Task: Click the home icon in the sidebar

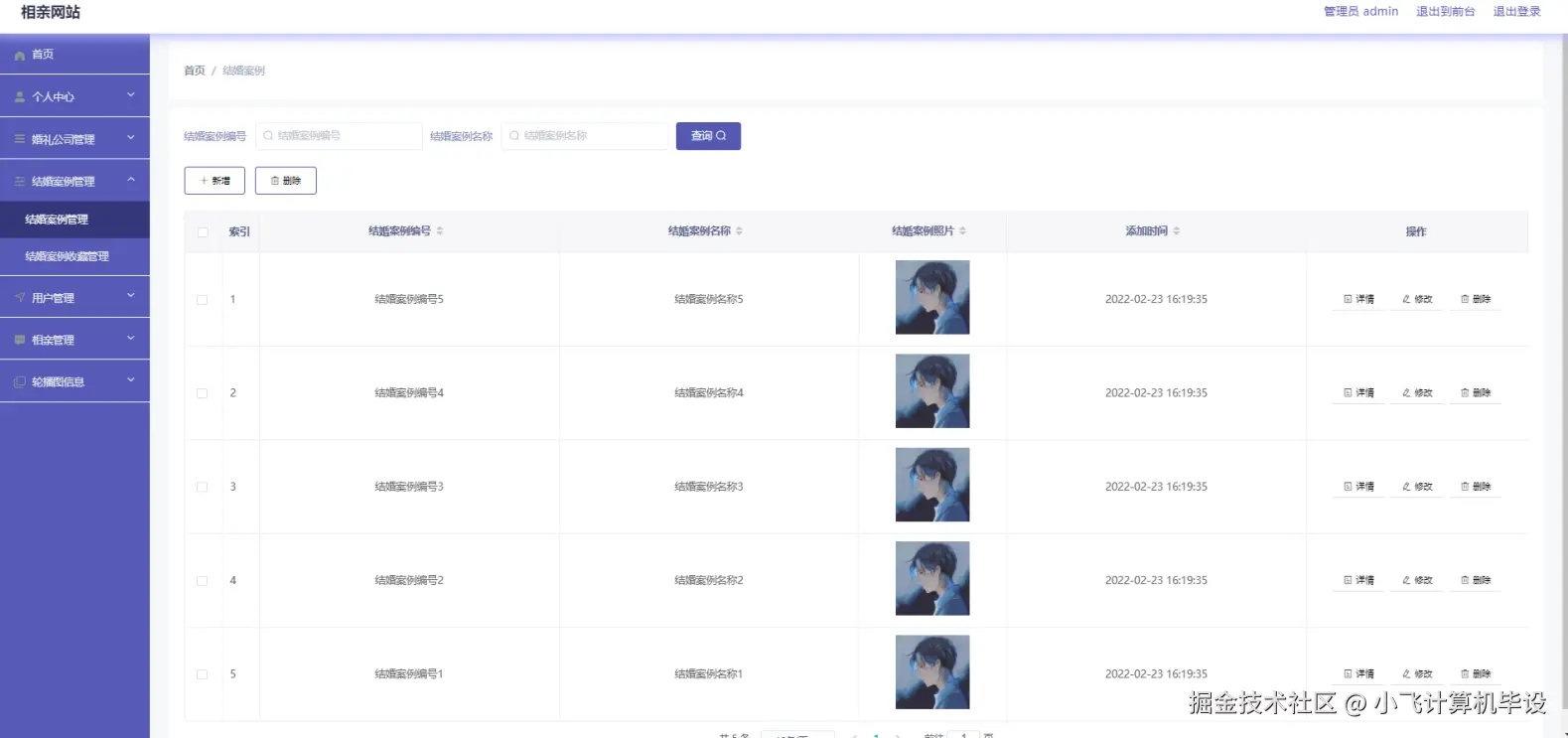Action: point(19,56)
